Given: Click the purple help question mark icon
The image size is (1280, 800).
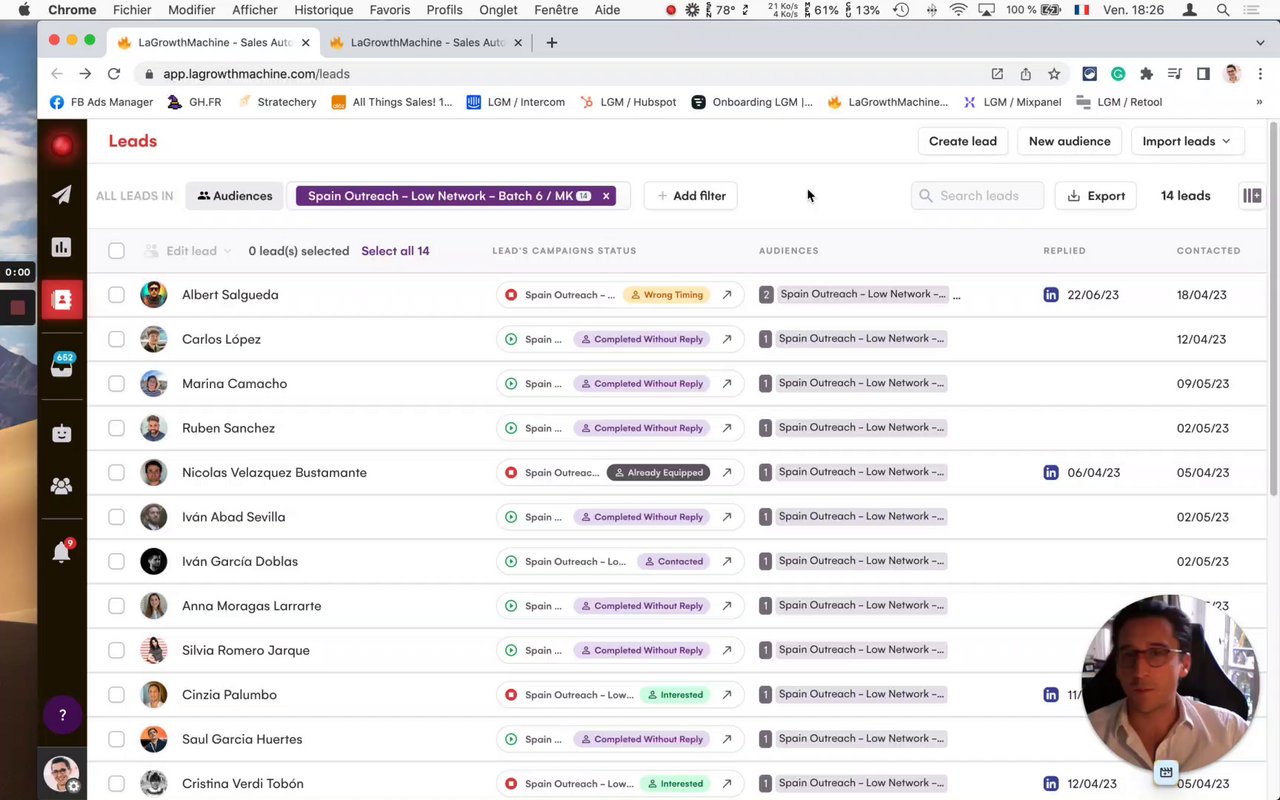Looking at the screenshot, I should coord(62,715).
